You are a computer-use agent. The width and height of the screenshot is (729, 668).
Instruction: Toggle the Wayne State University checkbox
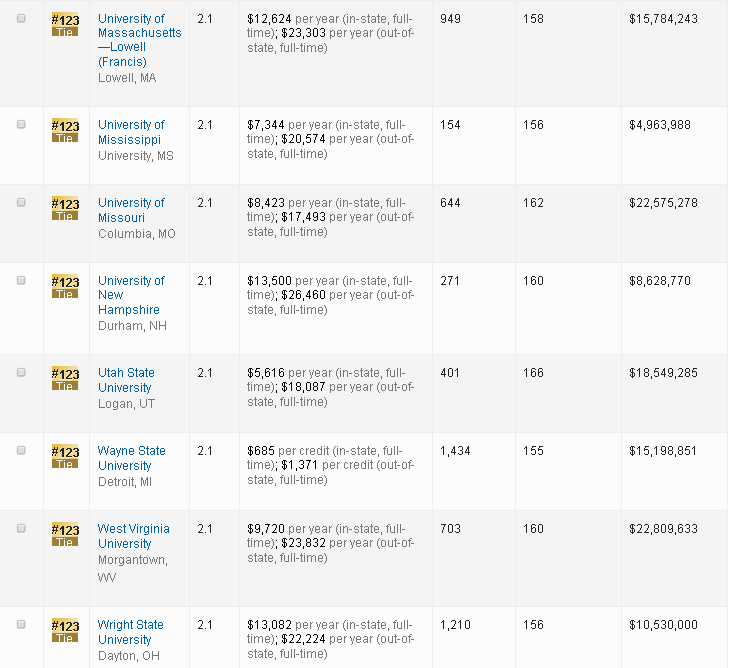pyautogui.click(x=22, y=450)
